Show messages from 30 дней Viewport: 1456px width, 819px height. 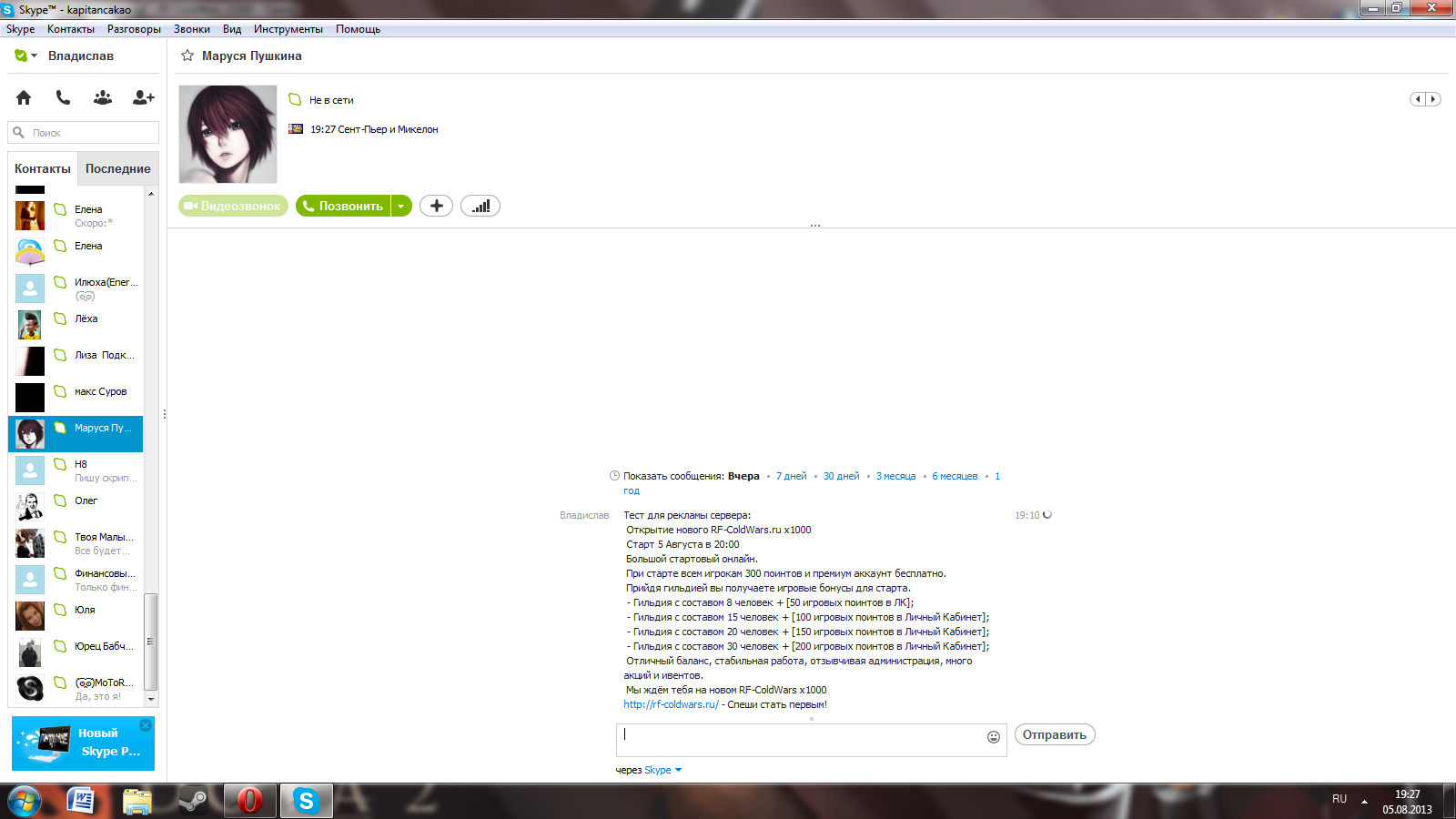click(841, 476)
